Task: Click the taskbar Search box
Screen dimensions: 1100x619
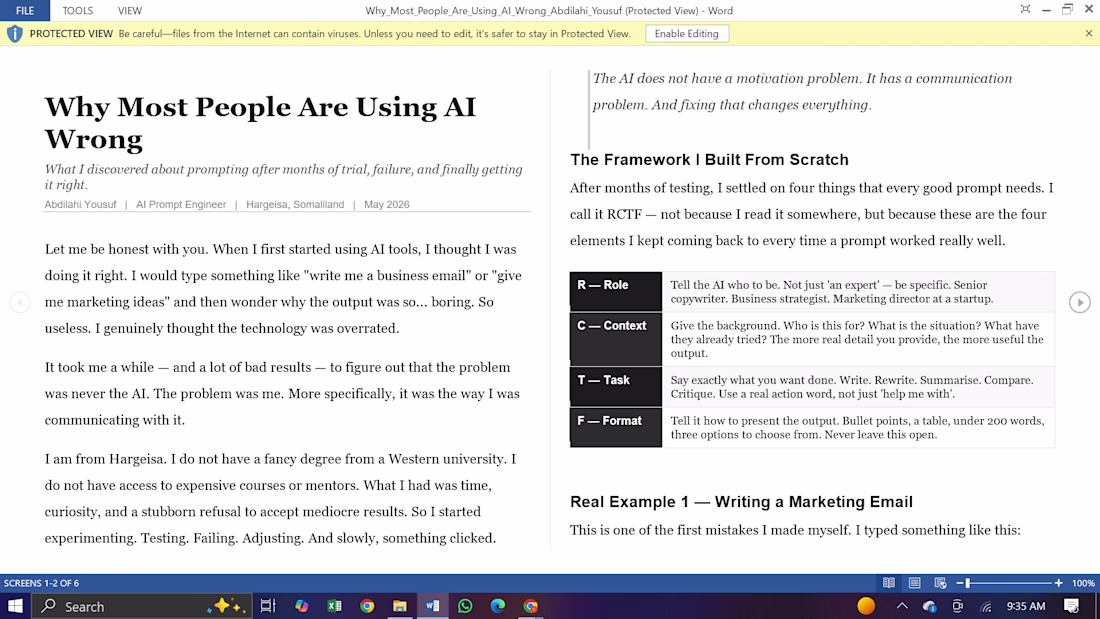Action: pos(142,606)
